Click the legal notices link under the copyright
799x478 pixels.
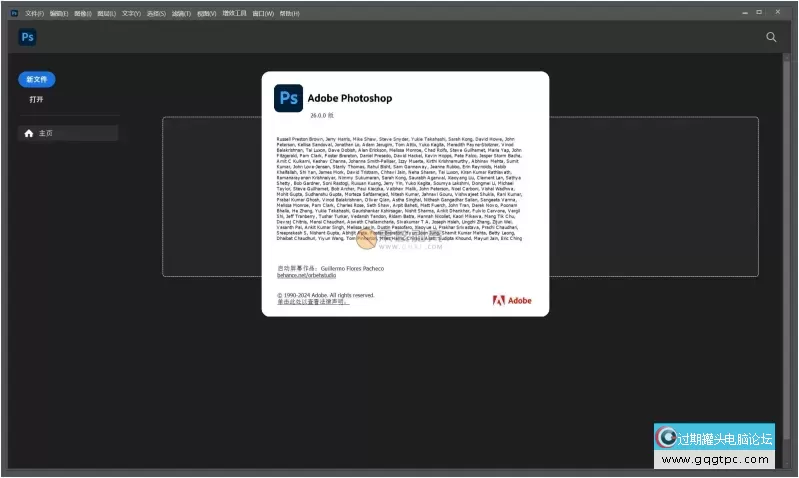311,302
